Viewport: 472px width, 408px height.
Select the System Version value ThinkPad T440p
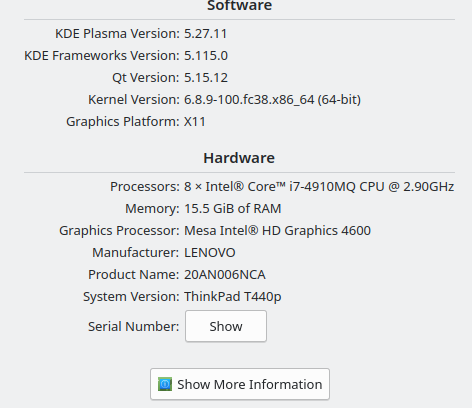[233, 297]
